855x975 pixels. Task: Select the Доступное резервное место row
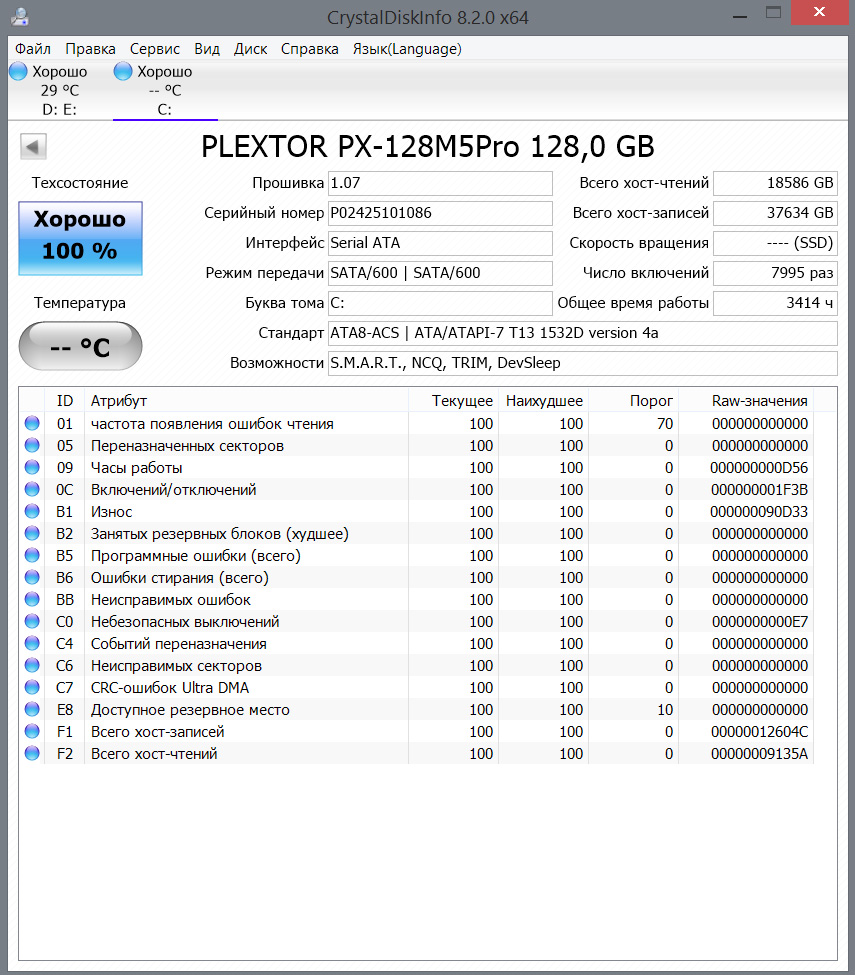pyautogui.click(x=416, y=709)
